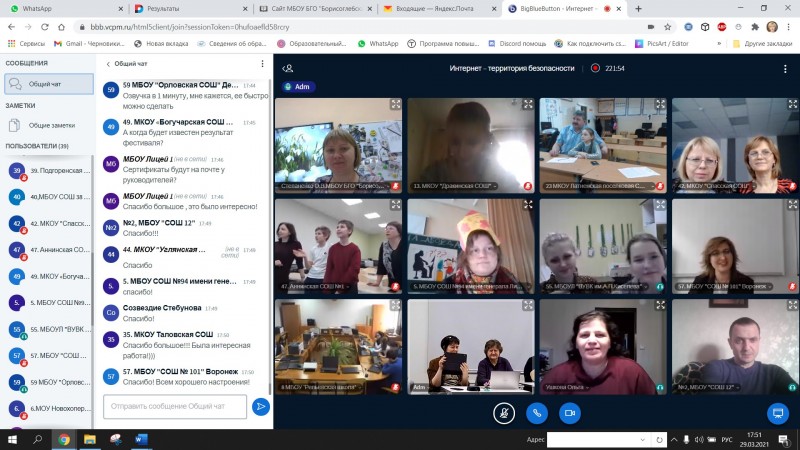800x450 pixels.
Task: Unmute microphone in the bottom control bar
Action: (504, 411)
